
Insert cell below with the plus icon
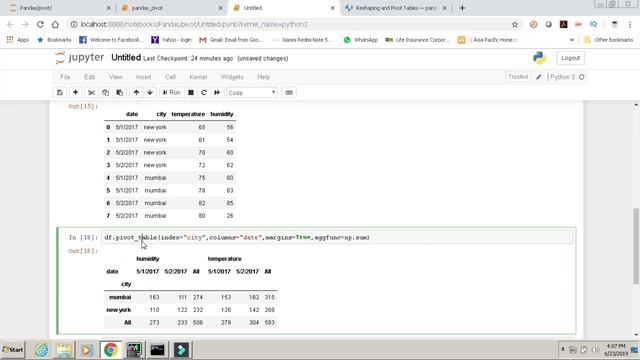(76, 93)
